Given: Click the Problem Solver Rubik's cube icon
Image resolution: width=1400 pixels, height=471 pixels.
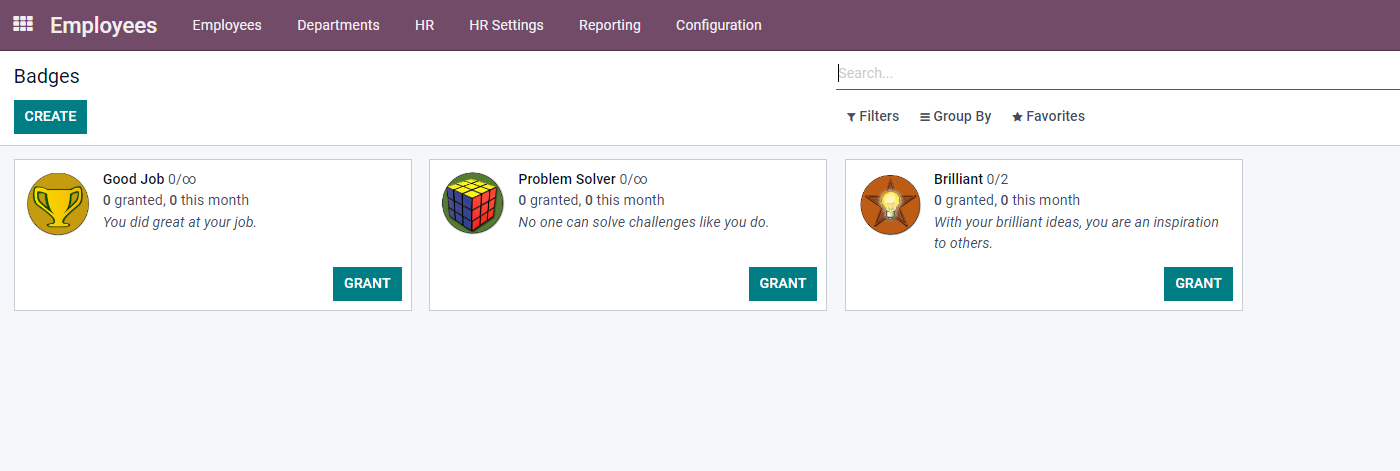Looking at the screenshot, I should point(473,204).
